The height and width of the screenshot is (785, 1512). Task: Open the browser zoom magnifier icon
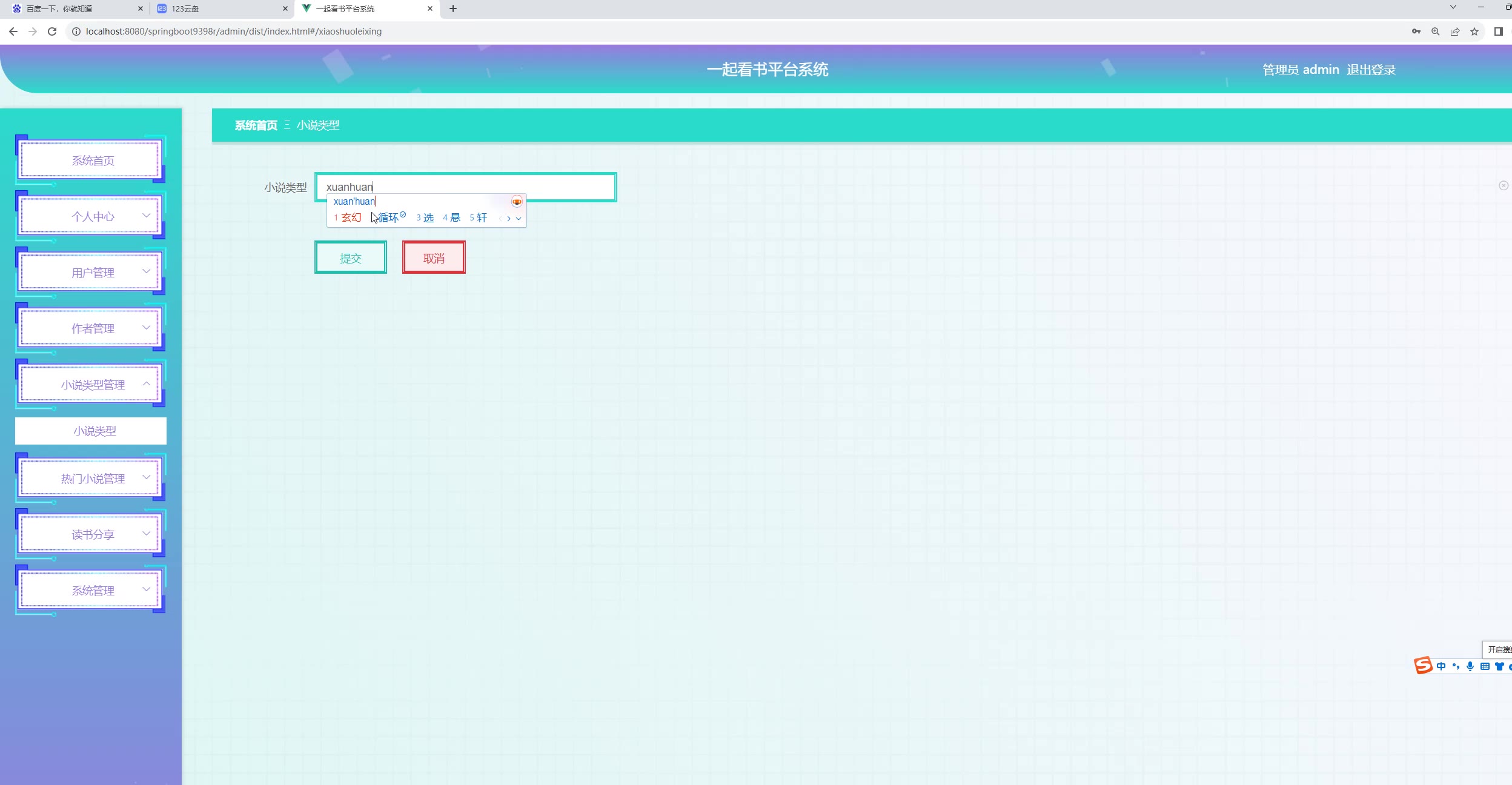point(1436,31)
